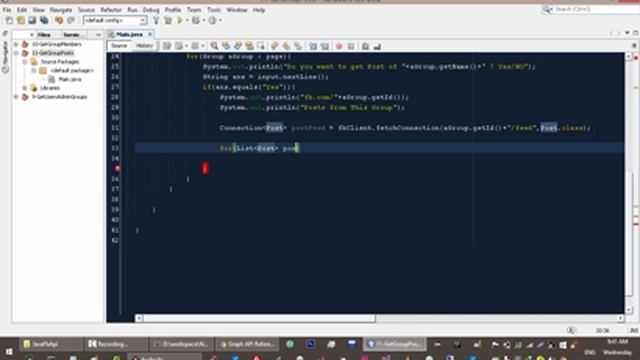The image size is (640, 360).
Task: Click the red Start Macro Recording icon
Action: tap(339, 46)
